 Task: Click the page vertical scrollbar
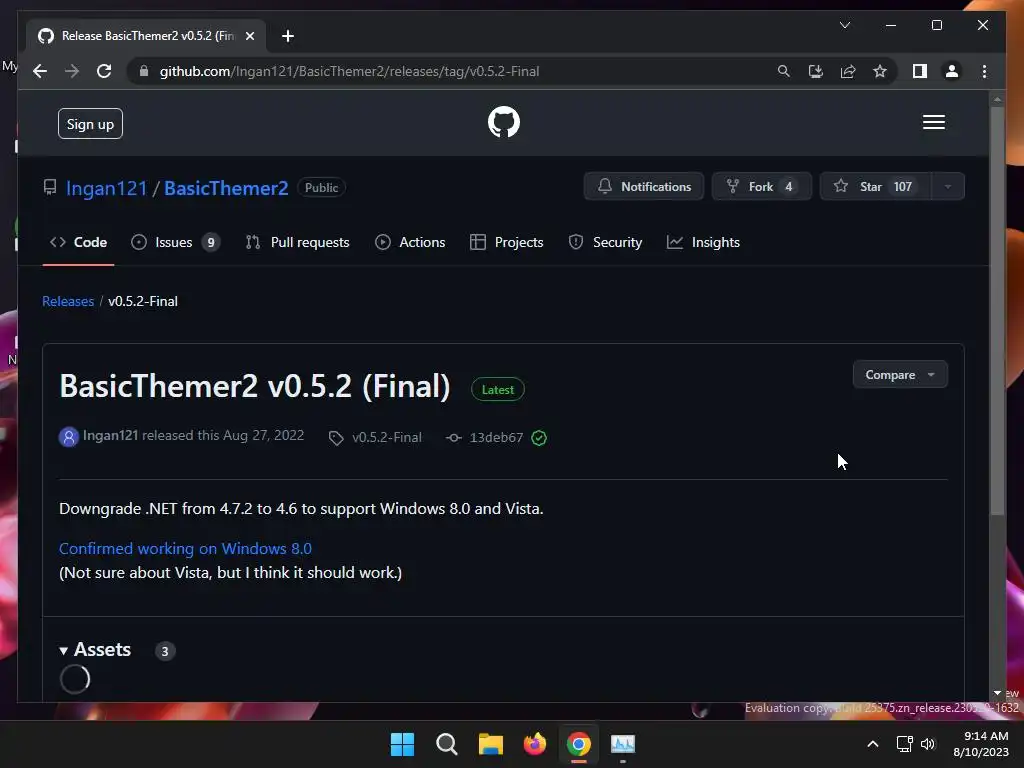click(997, 311)
